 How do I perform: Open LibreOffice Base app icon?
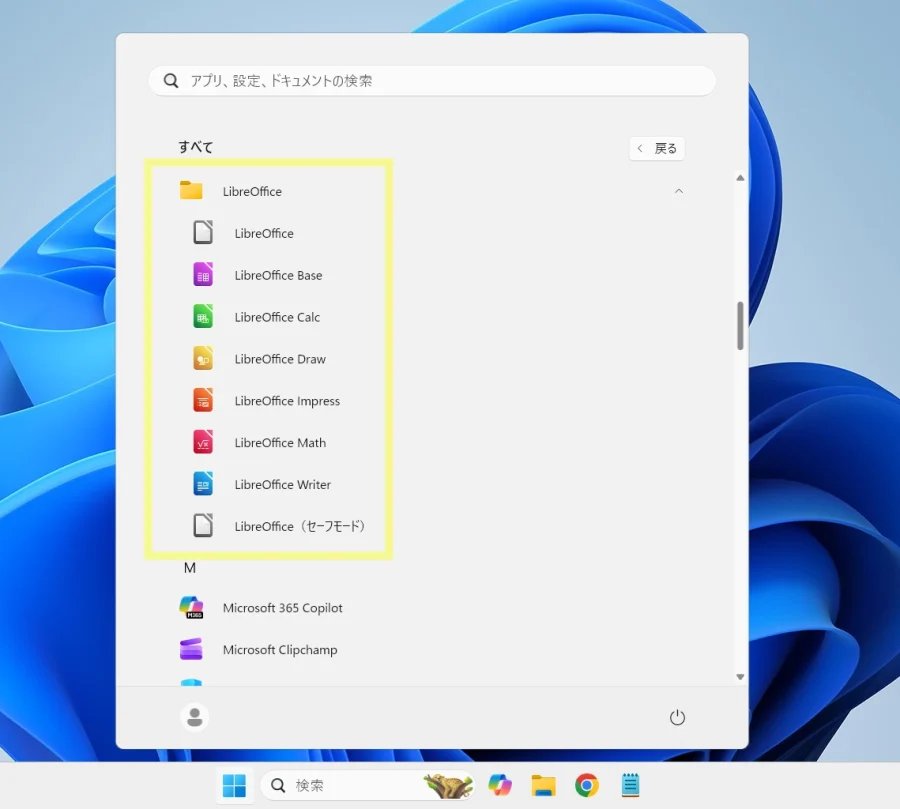tap(203, 275)
